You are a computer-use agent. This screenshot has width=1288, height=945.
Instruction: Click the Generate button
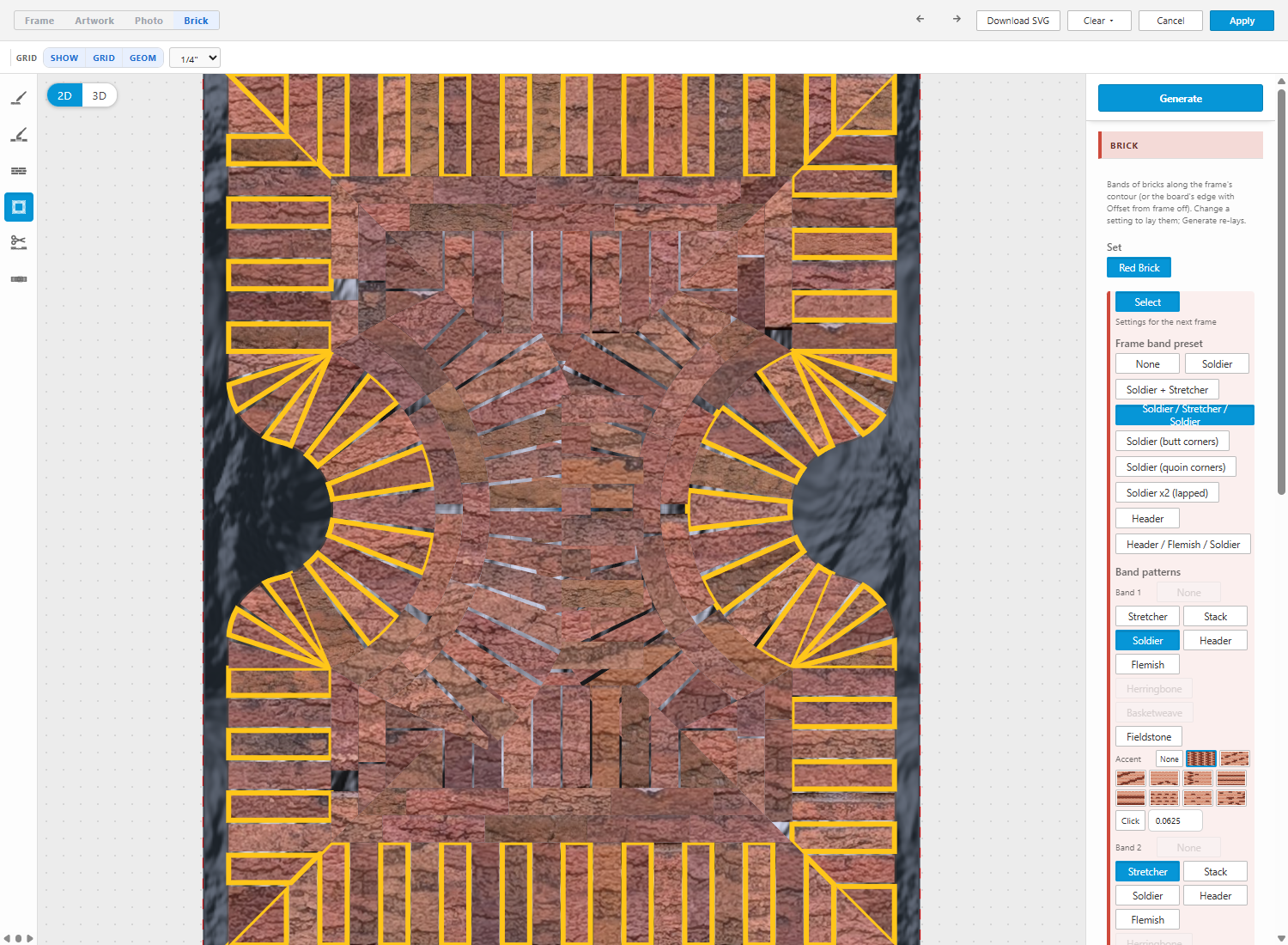coord(1181,98)
